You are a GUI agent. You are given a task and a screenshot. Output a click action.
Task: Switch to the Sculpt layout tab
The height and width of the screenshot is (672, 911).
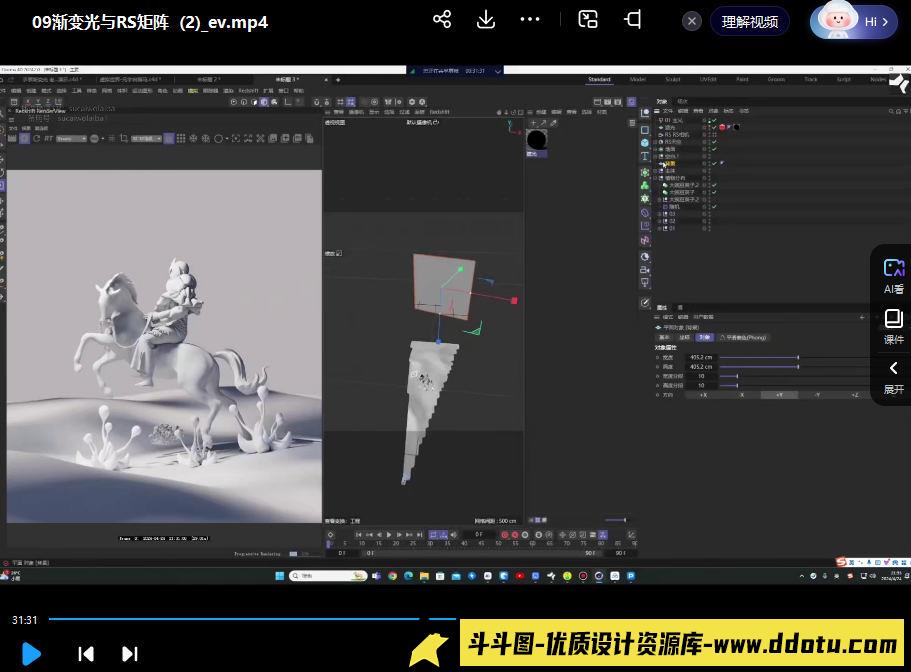click(673, 79)
